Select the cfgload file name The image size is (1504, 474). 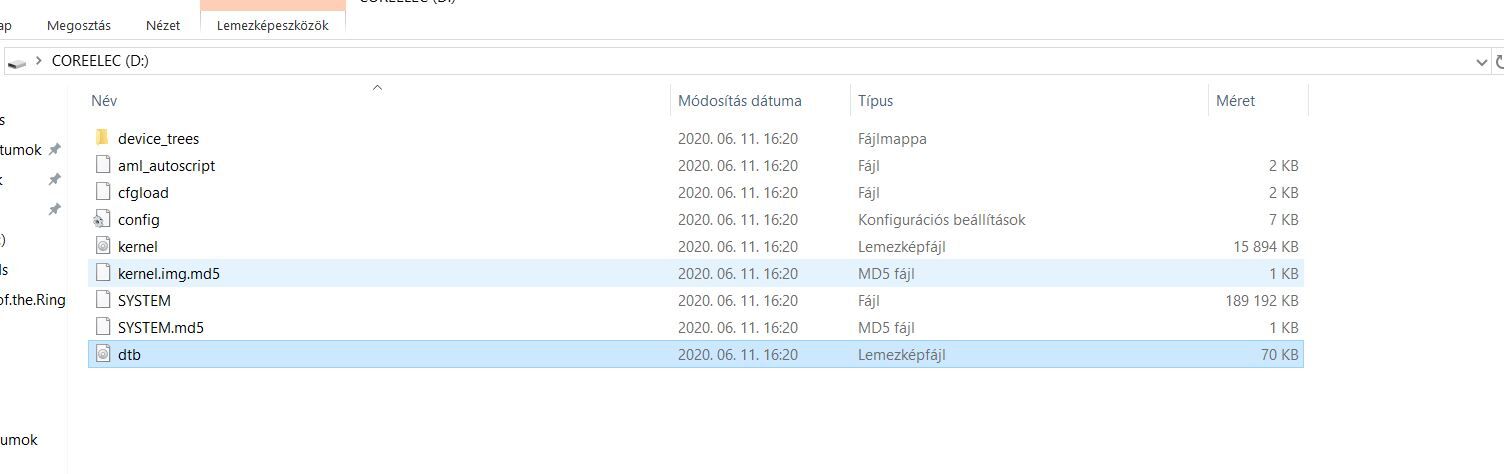(143, 193)
